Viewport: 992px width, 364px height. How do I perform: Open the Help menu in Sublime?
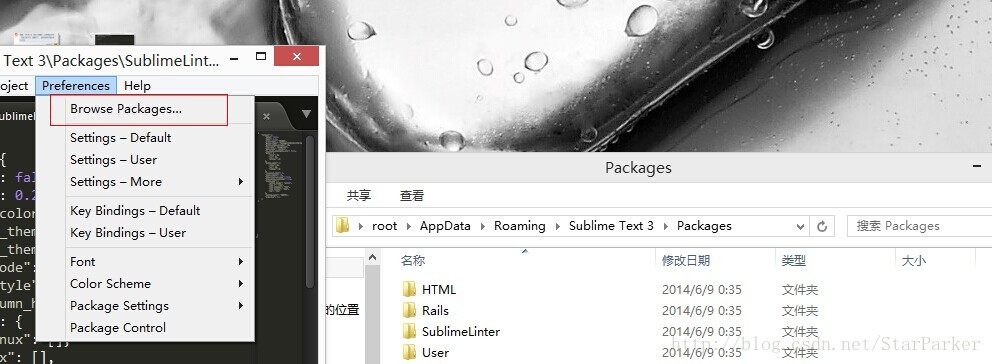coord(137,85)
